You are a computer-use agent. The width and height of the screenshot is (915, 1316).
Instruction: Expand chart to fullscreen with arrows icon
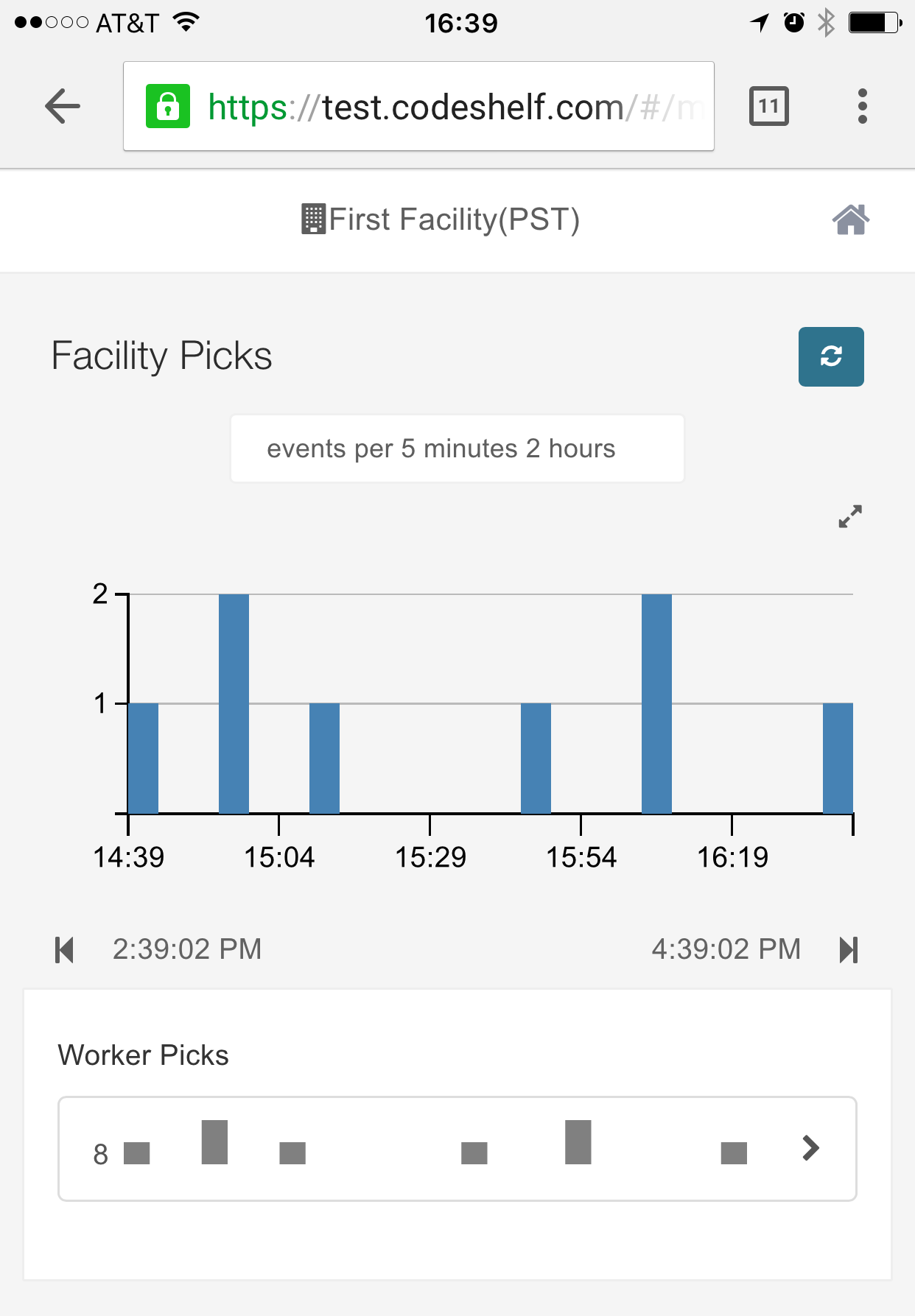[x=849, y=516]
